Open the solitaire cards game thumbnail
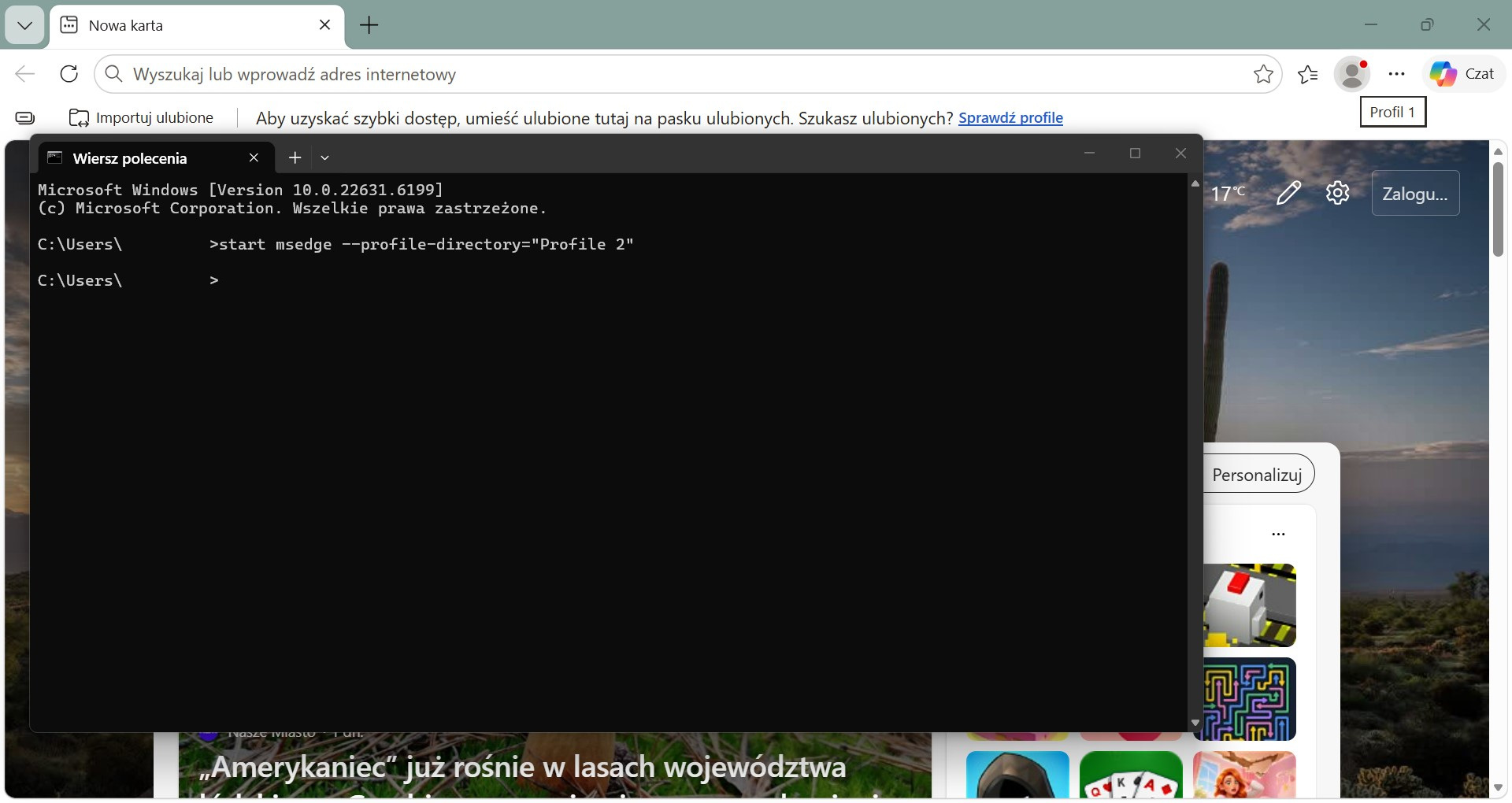This screenshot has height=803, width=1512. click(x=1131, y=775)
